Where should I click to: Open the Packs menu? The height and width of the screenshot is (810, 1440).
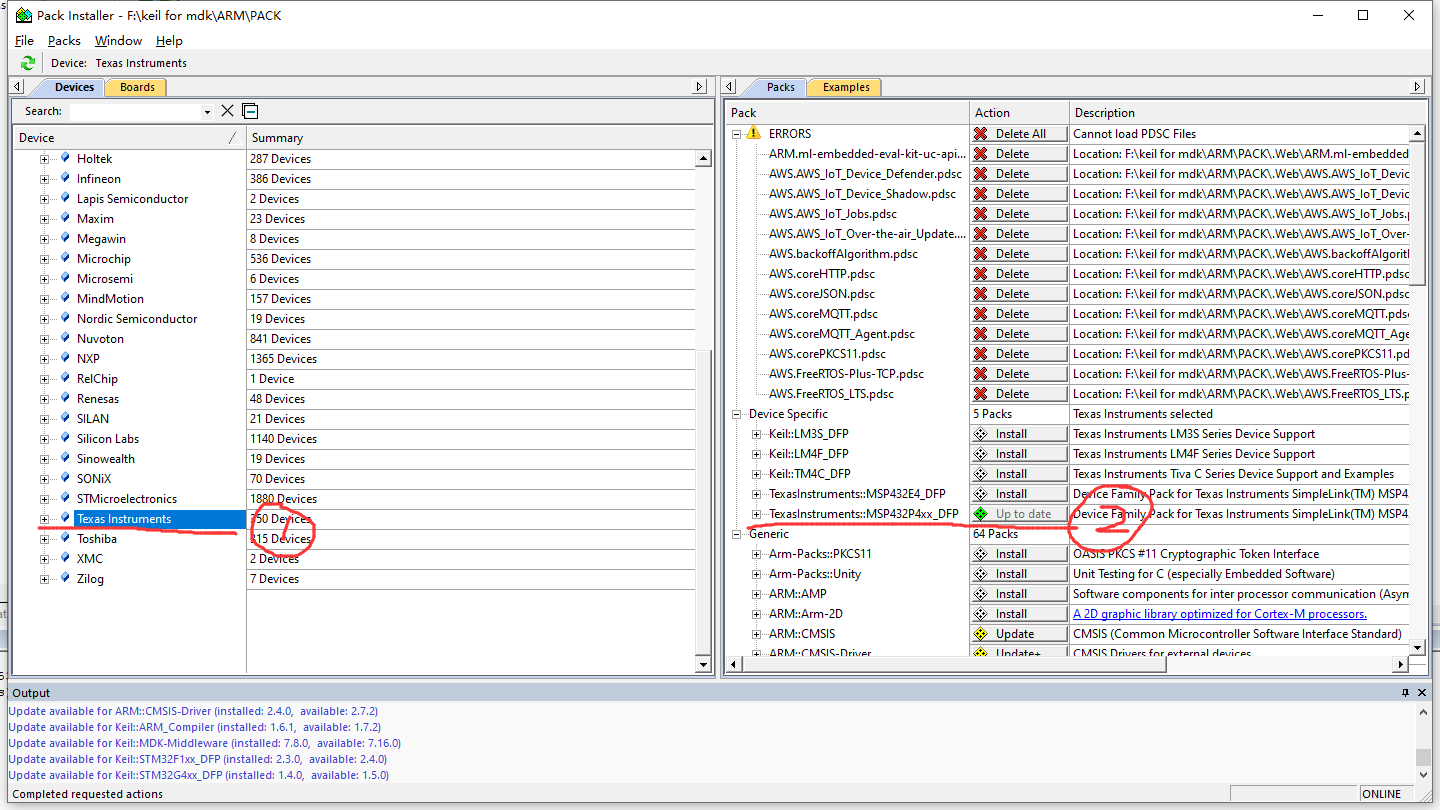64,40
